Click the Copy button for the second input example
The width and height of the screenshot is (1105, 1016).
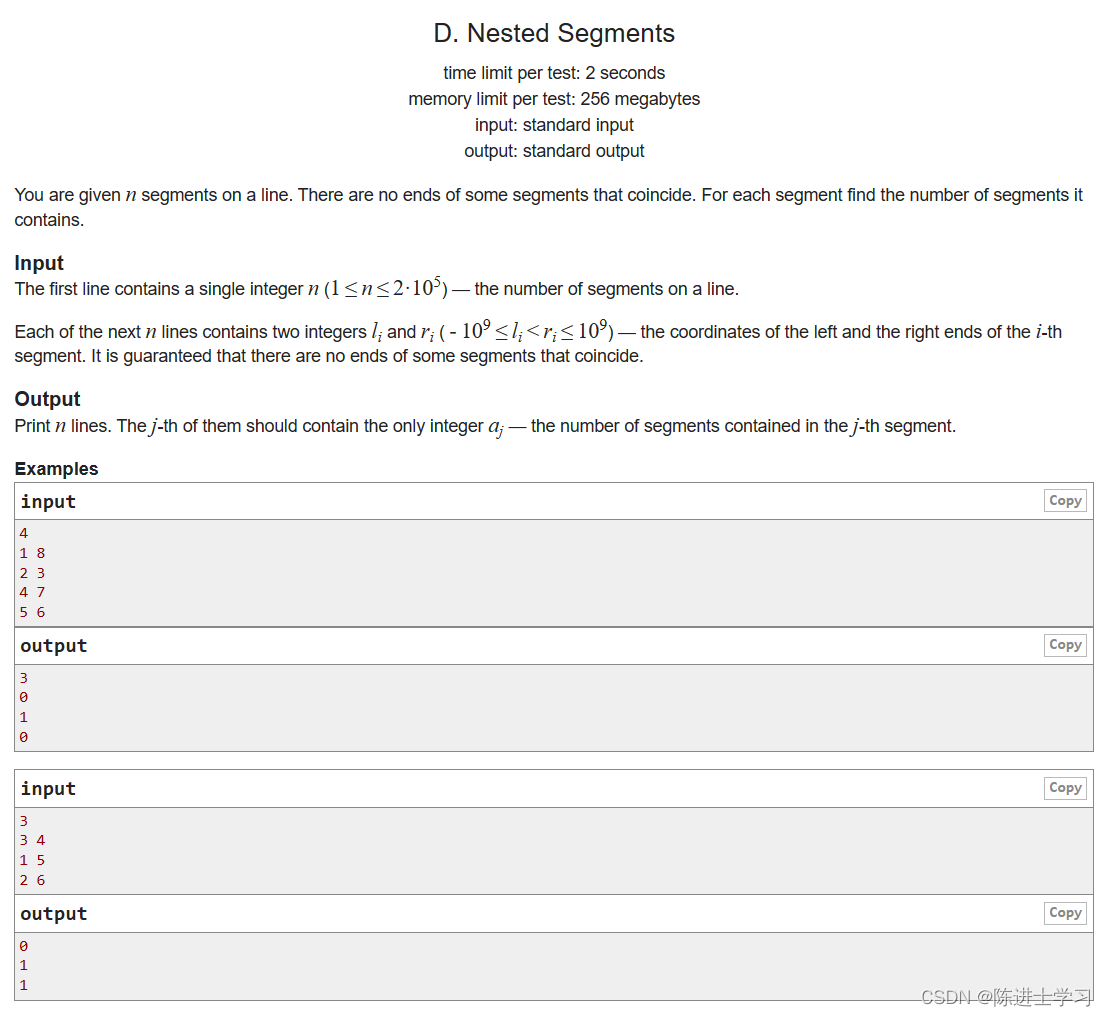click(x=1064, y=788)
